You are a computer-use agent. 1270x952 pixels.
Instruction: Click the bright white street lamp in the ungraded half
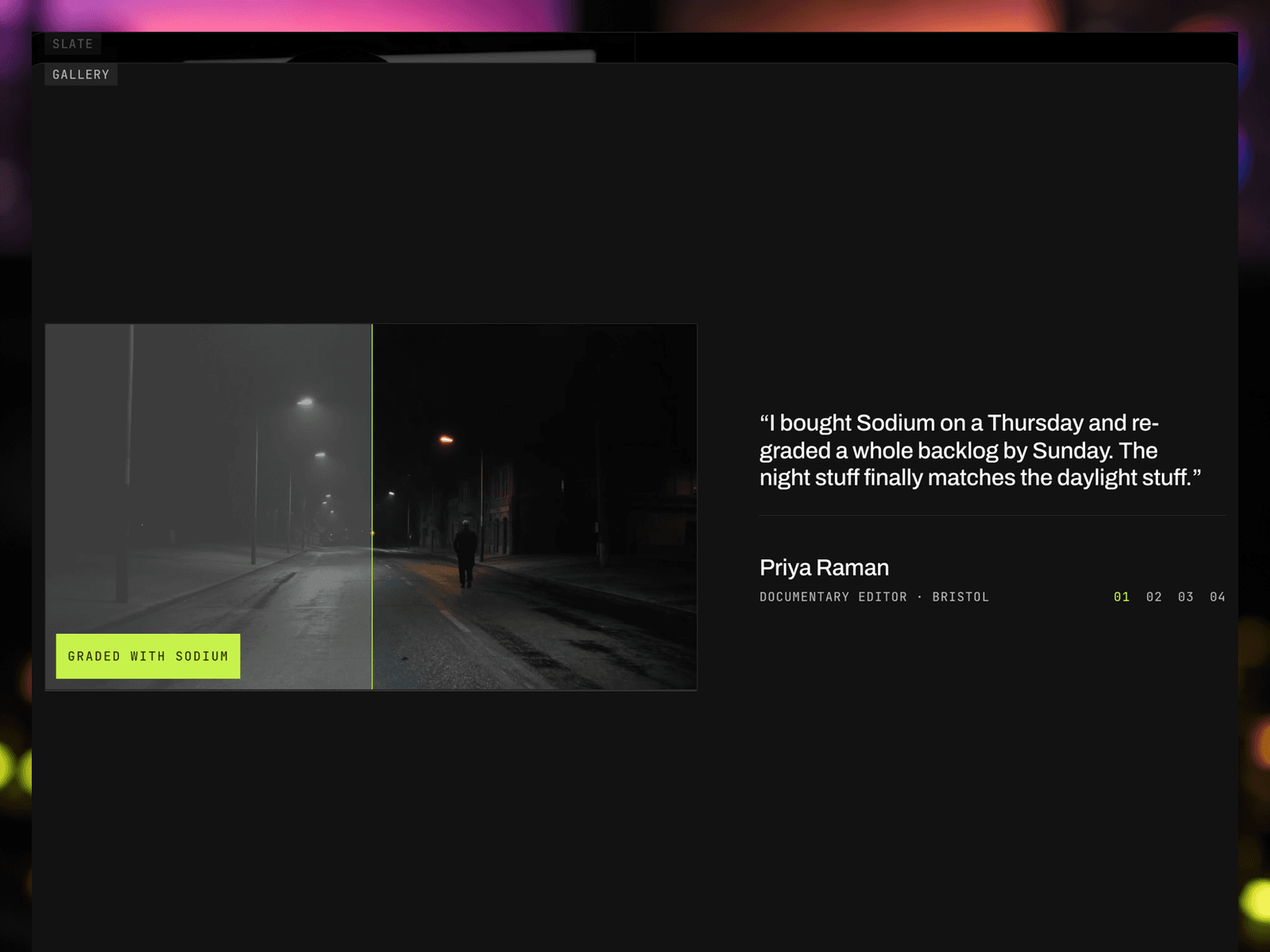click(x=305, y=402)
